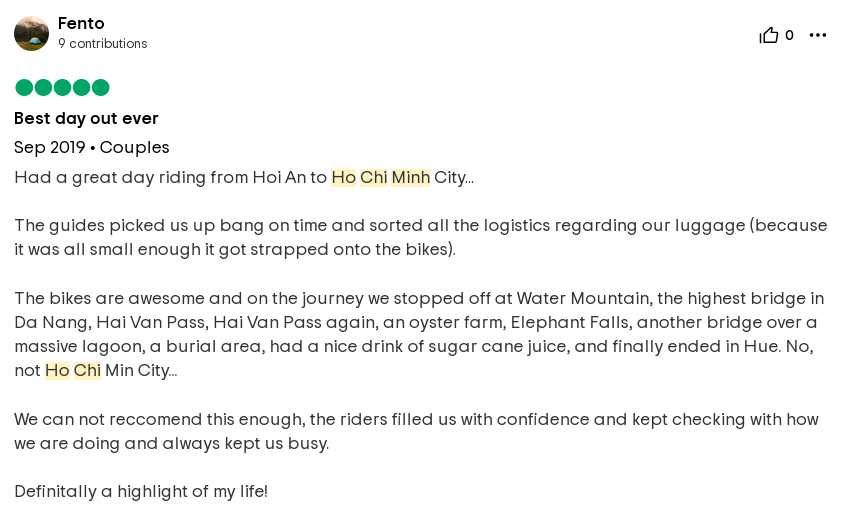The height and width of the screenshot is (507, 850).
Task: Select the first green rating bubble
Action: 24,87
